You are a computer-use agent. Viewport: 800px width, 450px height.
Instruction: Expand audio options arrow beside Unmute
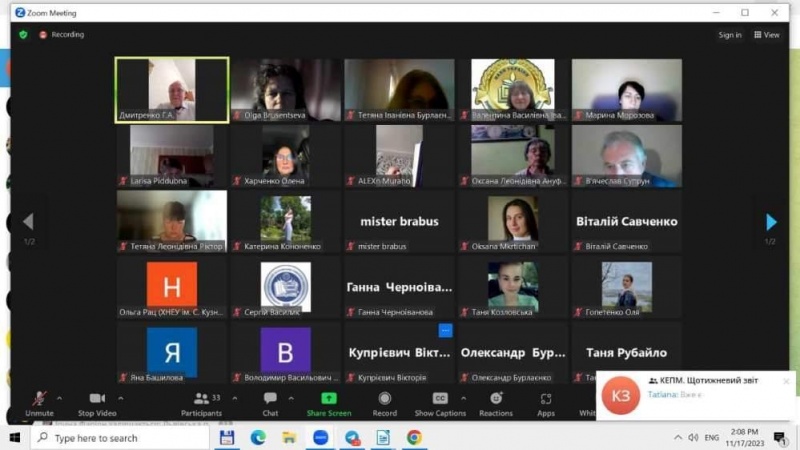(x=59, y=397)
